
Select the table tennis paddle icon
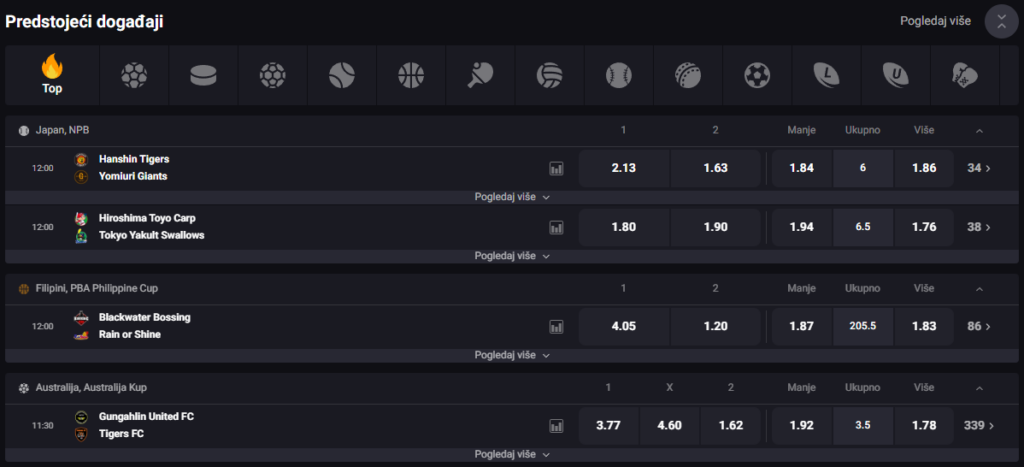click(x=480, y=76)
